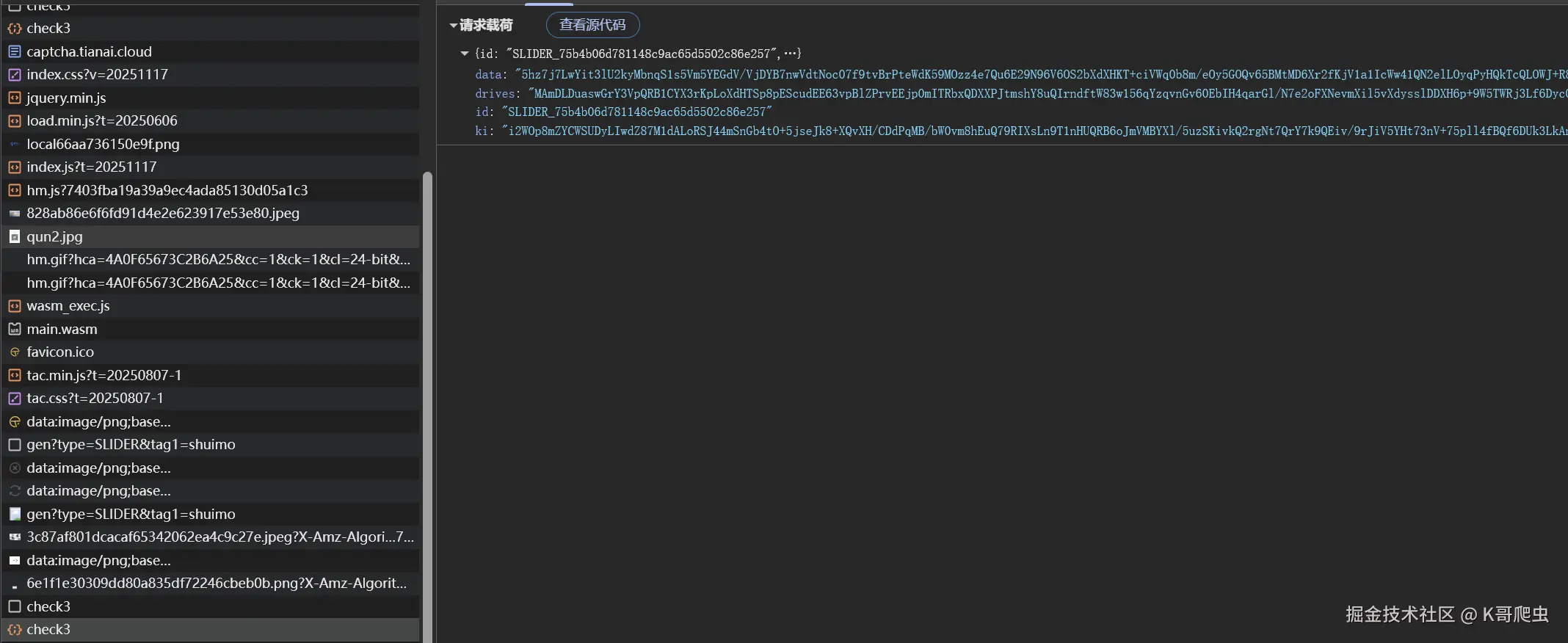Image resolution: width=1568 pixels, height=643 pixels.
Task: Click the stylesheet icon beside tac.css?t=20250807-1
Action: tap(15, 398)
